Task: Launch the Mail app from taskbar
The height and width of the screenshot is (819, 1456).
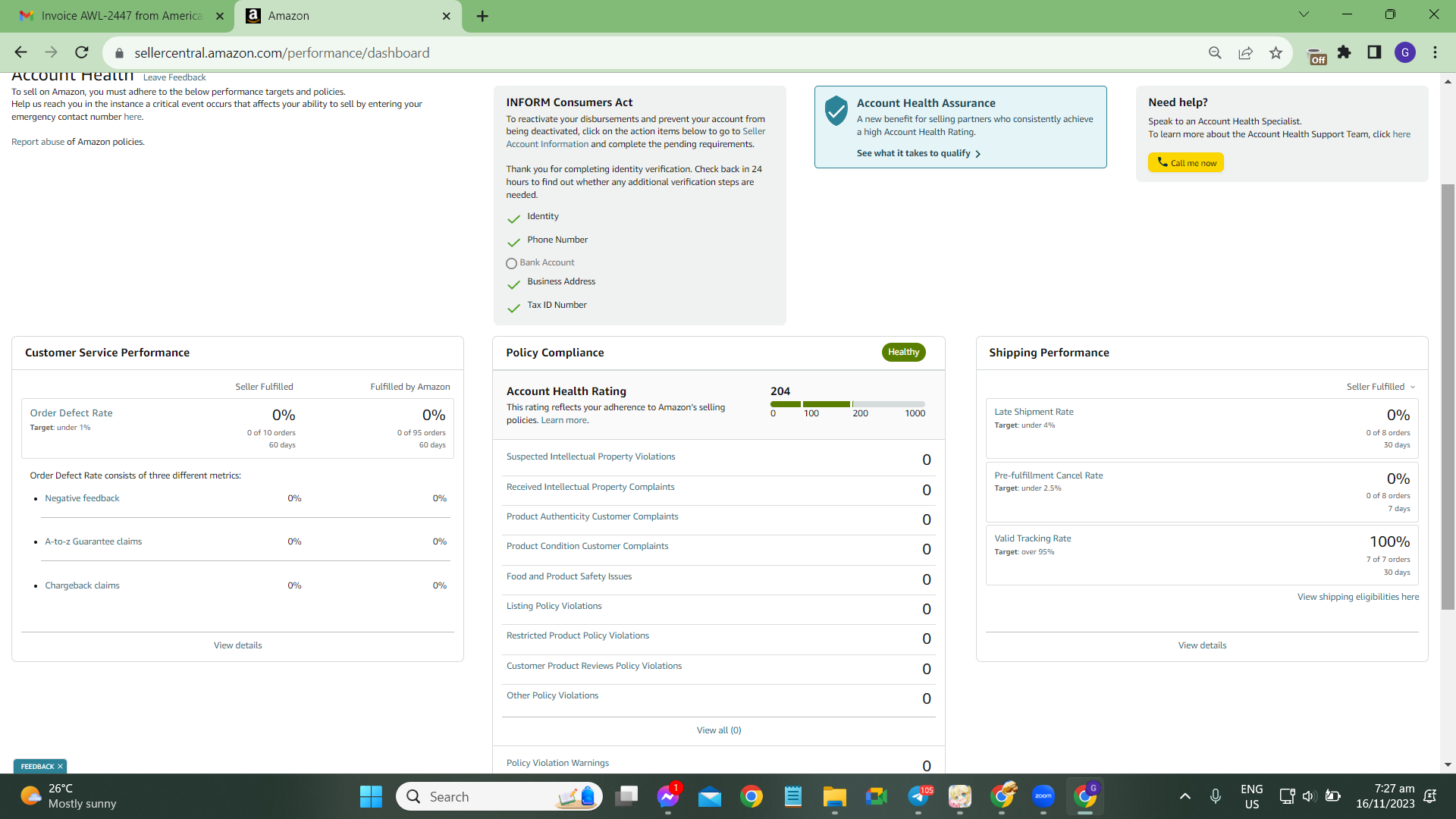Action: (x=710, y=796)
